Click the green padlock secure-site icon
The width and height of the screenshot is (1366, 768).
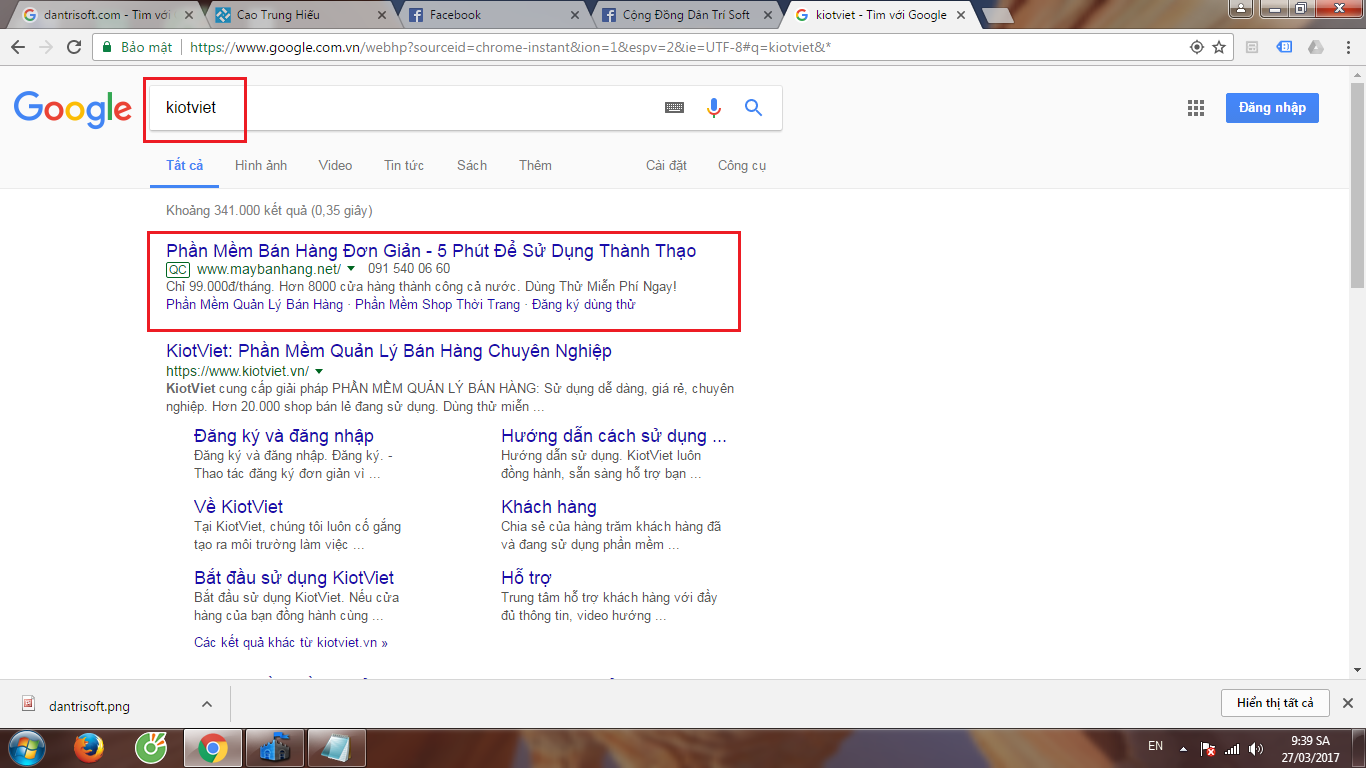click(x=107, y=47)
